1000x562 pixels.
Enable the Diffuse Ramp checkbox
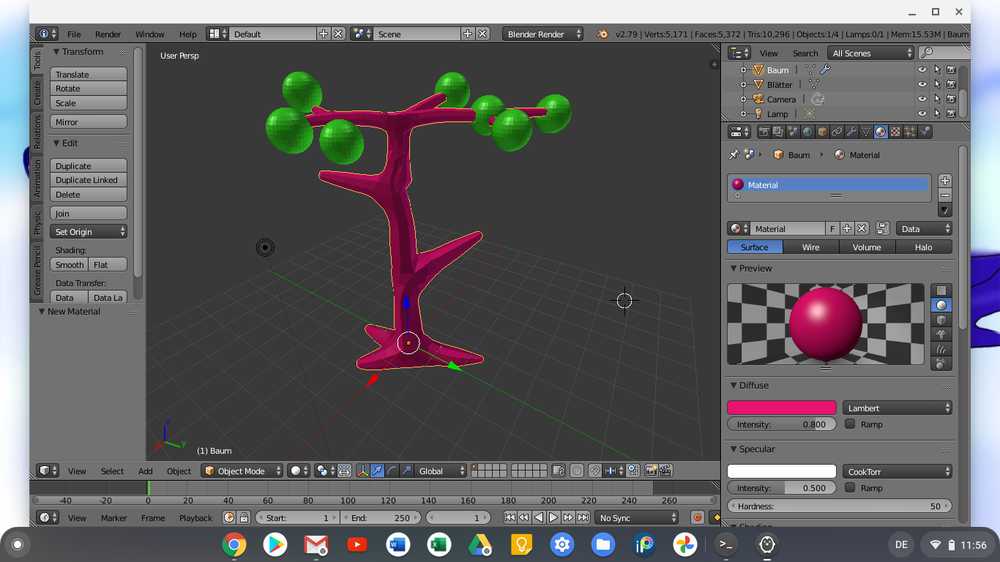point(850,424)
